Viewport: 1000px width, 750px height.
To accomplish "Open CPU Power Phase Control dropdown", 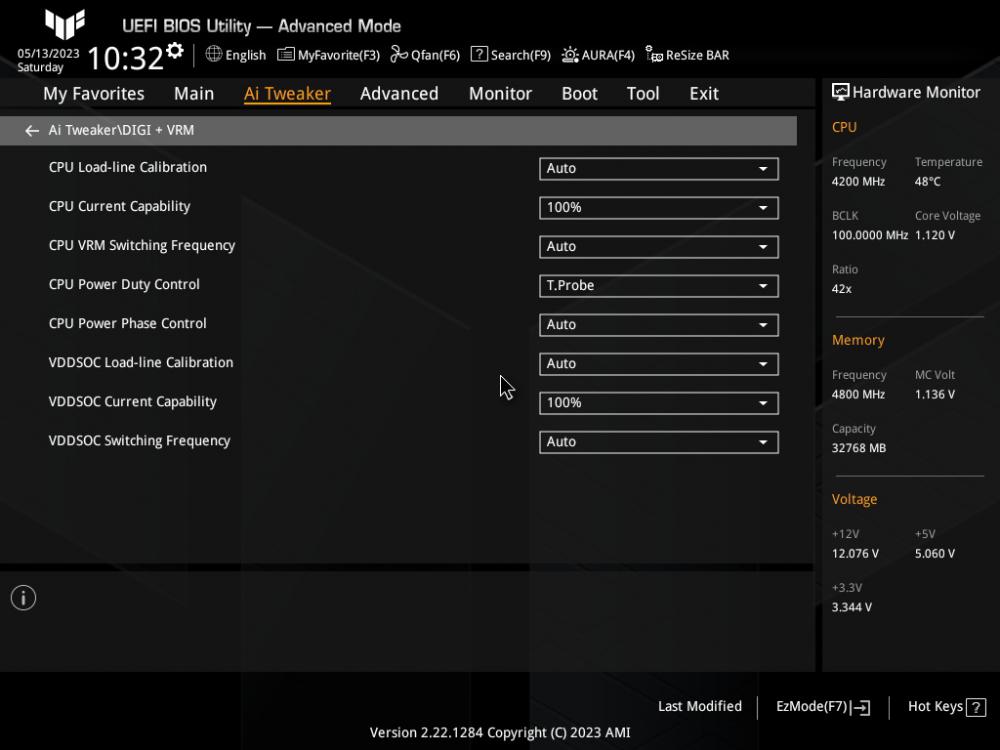I will click(x=659, y=325).
